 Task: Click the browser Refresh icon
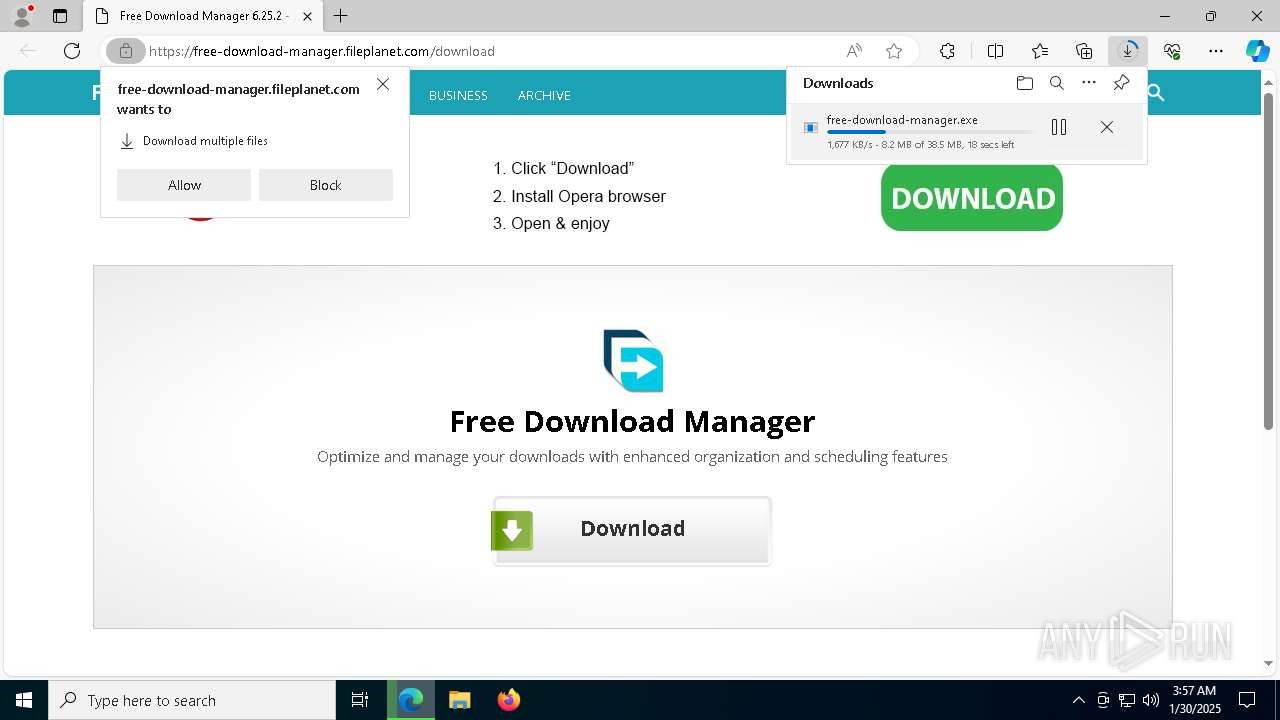tap(72, 51)
